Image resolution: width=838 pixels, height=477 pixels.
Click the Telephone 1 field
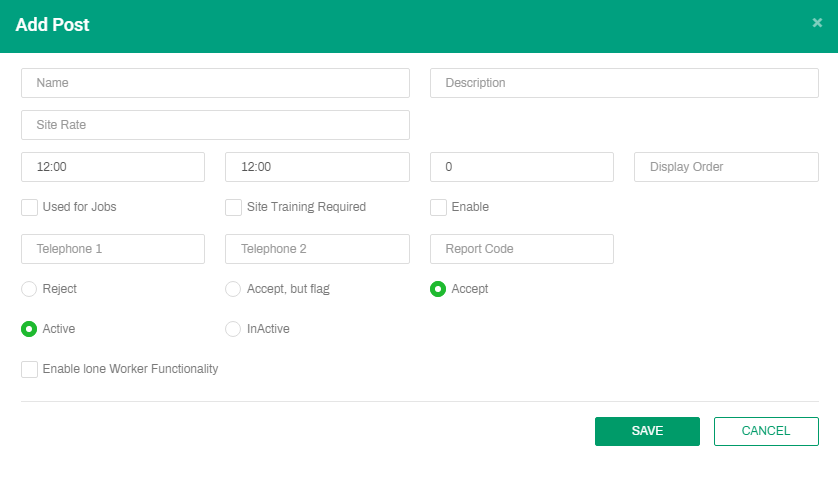click(113, 249)
